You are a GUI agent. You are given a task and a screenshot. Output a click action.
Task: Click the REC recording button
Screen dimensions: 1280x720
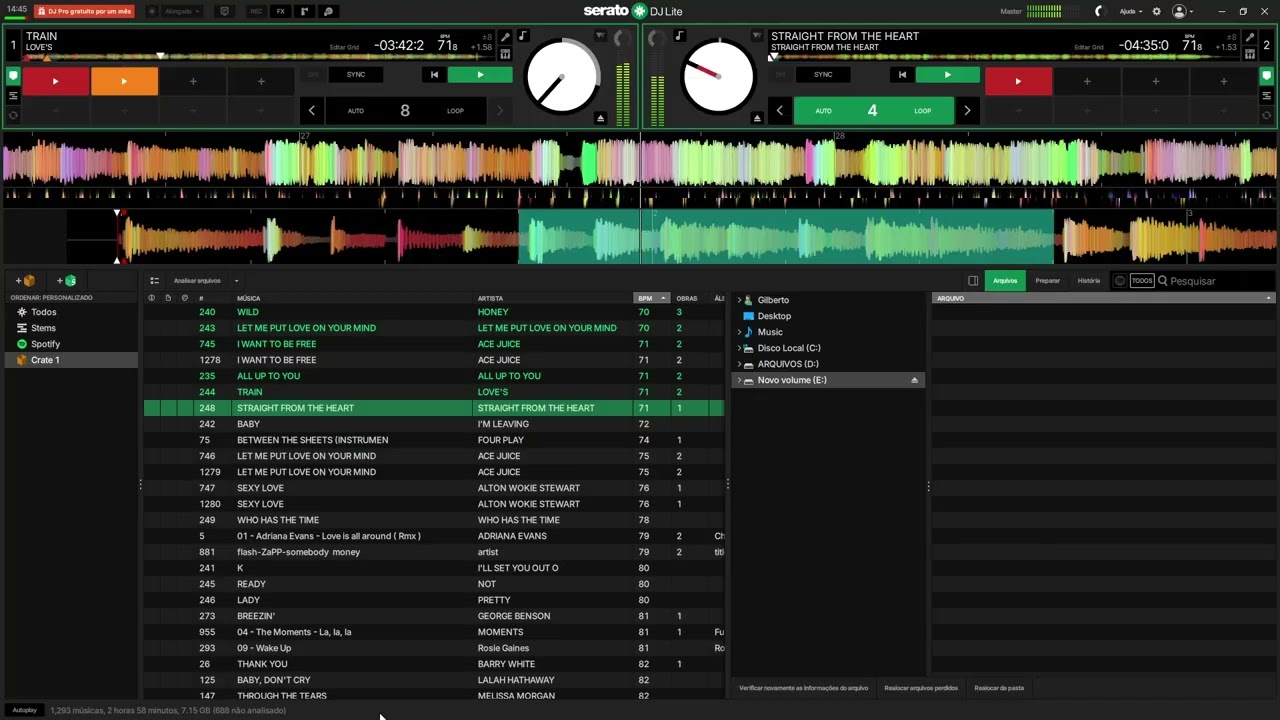pos(256,11)
